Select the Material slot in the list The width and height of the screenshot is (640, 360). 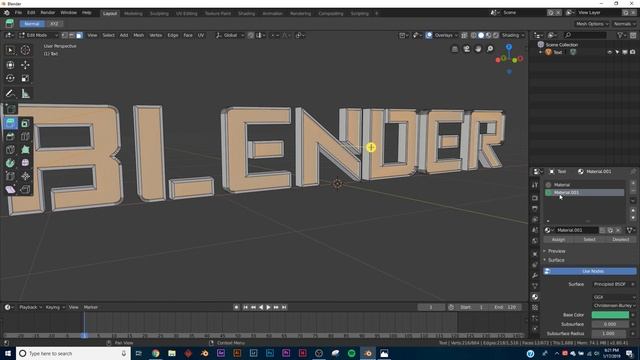pos(584,185)
